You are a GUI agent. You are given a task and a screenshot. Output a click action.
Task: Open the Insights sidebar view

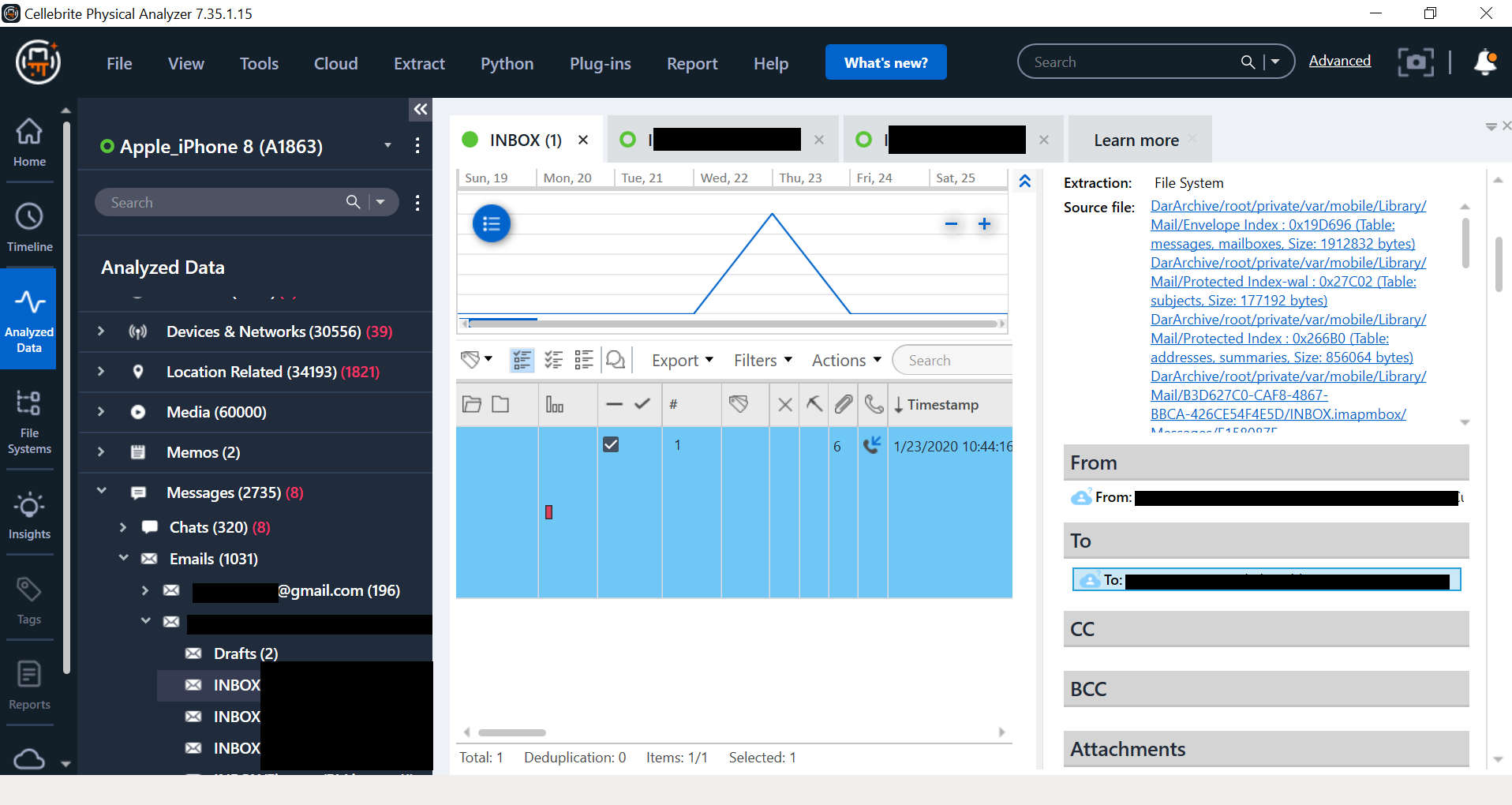coord(29,515)
